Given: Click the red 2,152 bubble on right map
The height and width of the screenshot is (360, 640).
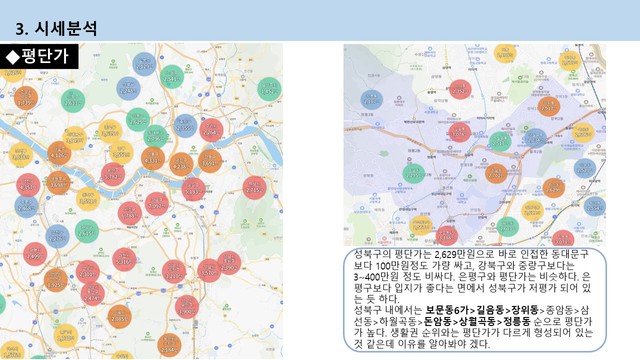Looking at the screenshot, I should (460, 89).
